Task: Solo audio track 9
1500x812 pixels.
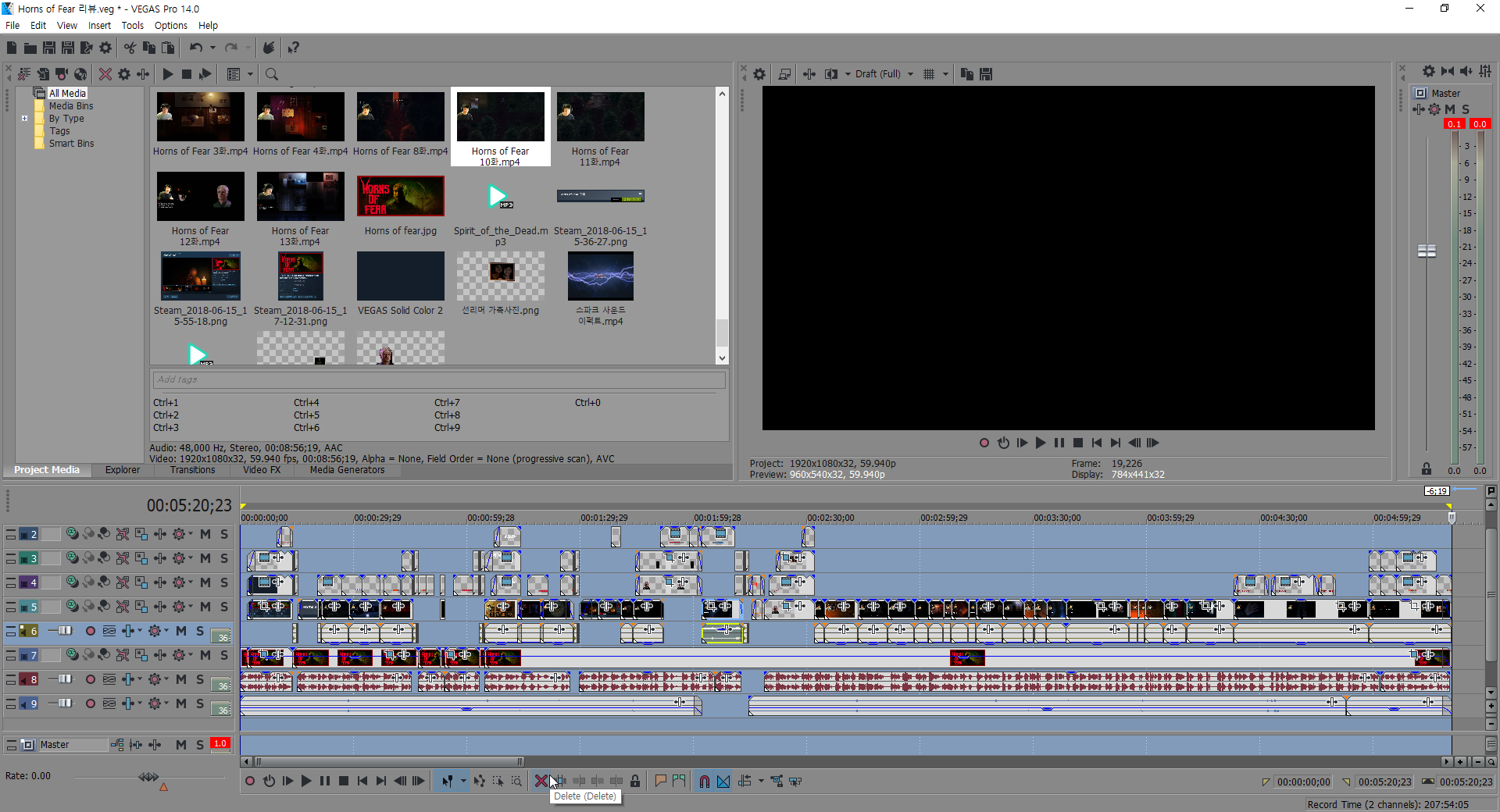Action: (200, 703)
